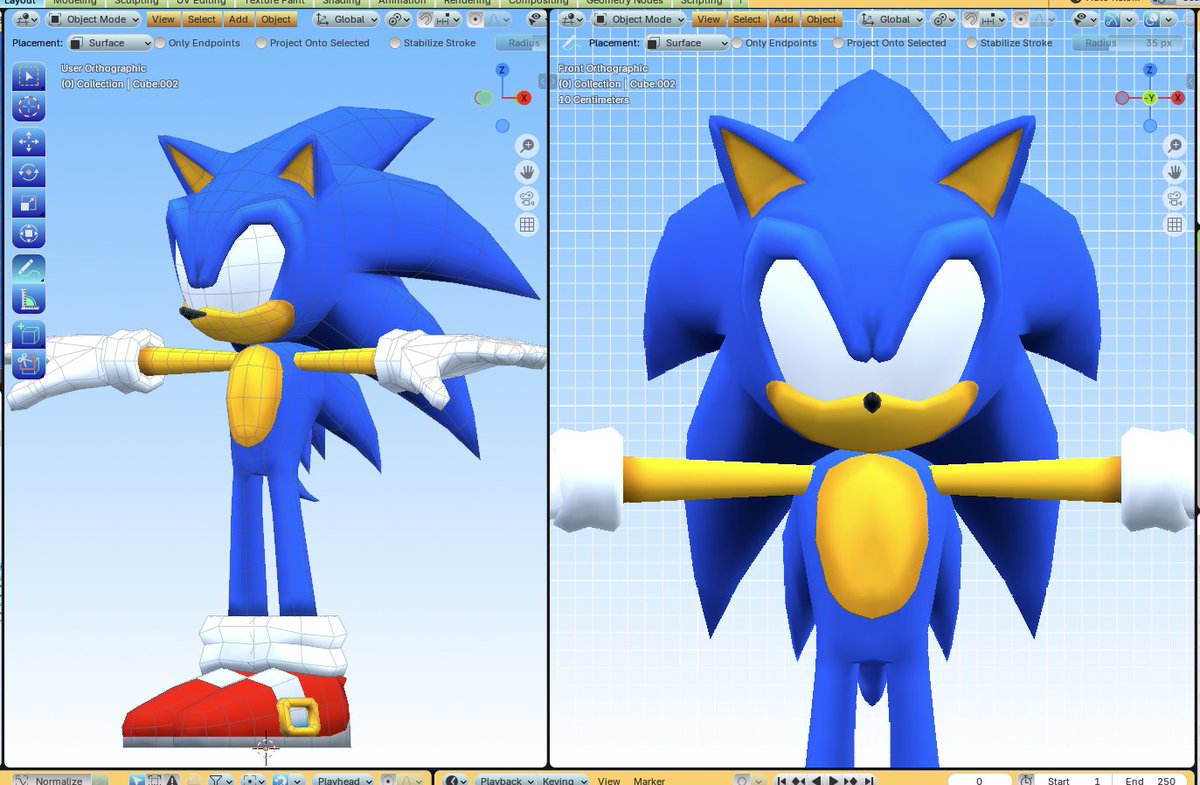Select the Add Cube tool
Screen dimensions: 1200x785
[28, 333]
